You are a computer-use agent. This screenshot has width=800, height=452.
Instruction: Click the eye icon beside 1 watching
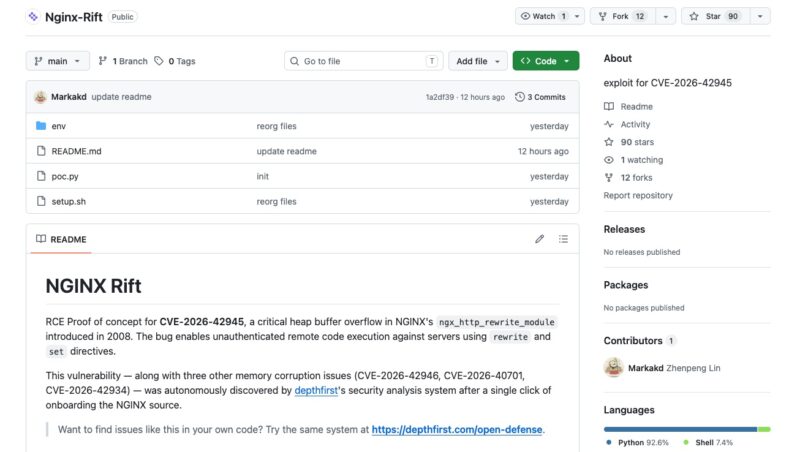tap(609, 160)
